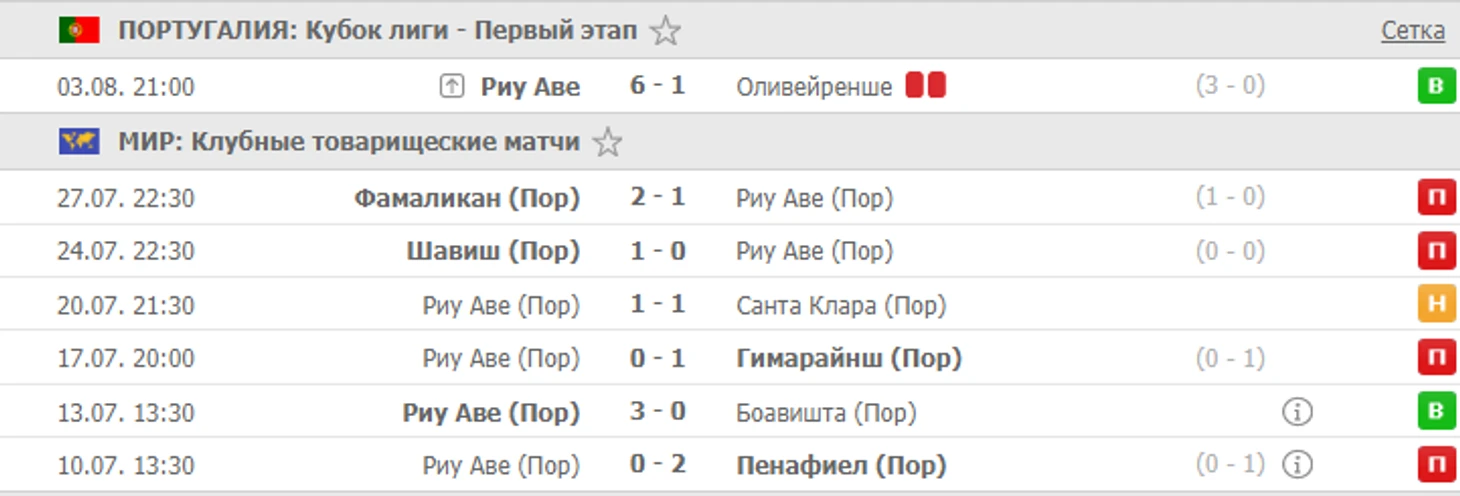Star the Portugal League Cup favorite icon

tap(665, 31)
